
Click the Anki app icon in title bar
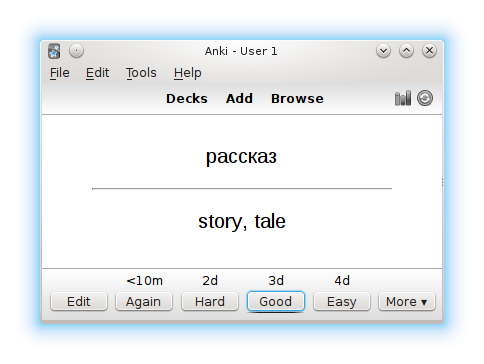click(54, 51)
